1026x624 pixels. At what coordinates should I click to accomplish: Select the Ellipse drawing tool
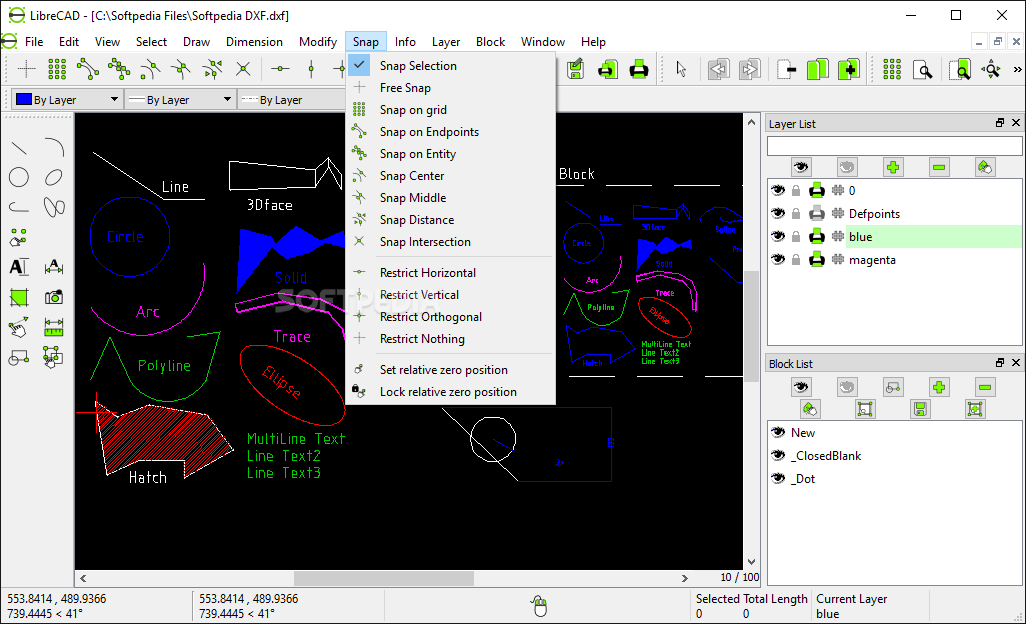[54, 177]
